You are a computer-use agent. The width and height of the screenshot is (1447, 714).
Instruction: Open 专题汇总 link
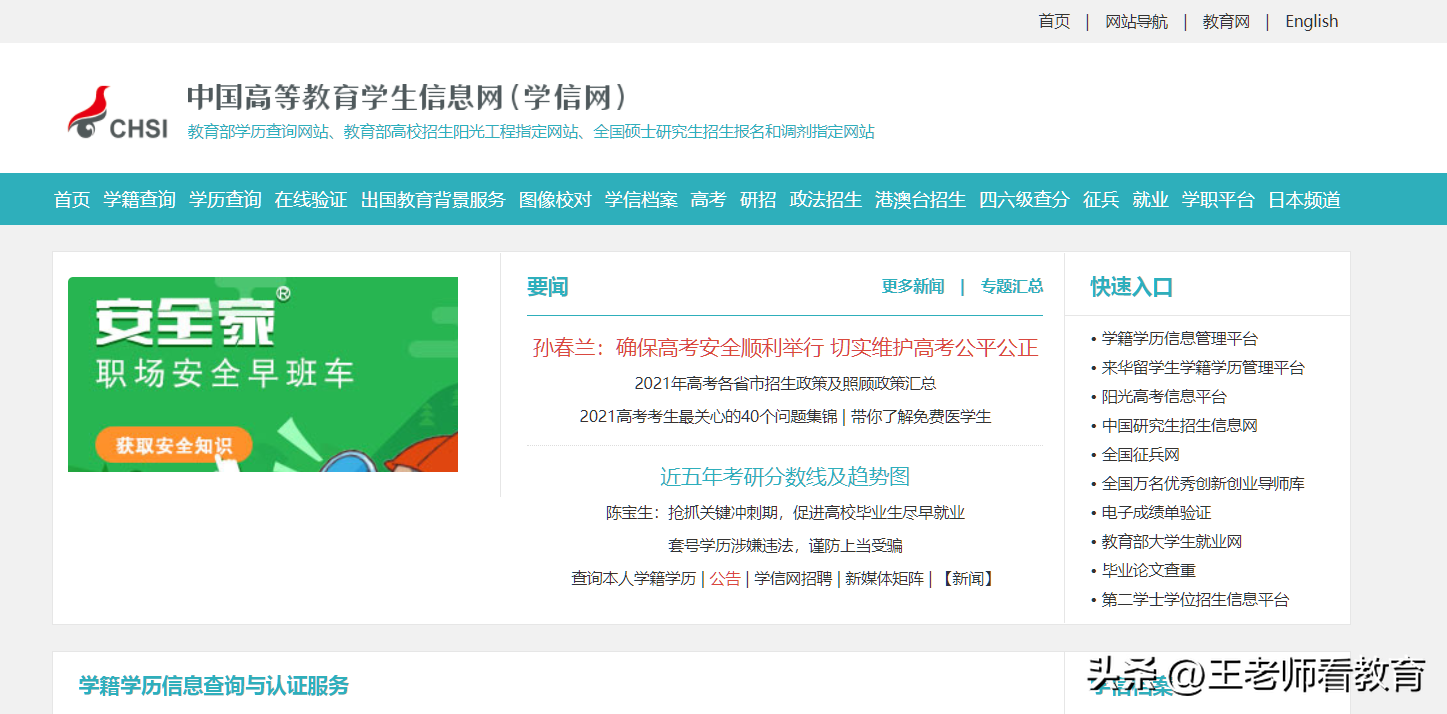pyautogui.click(x=1012, y=287)
